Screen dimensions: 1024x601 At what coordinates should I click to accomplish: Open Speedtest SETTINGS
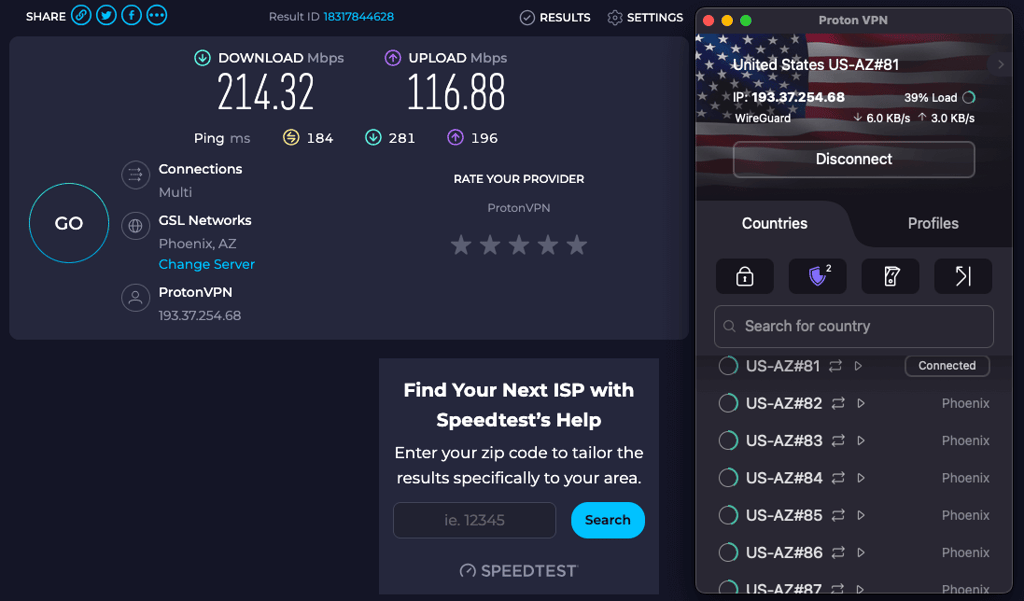click(645, 18)
